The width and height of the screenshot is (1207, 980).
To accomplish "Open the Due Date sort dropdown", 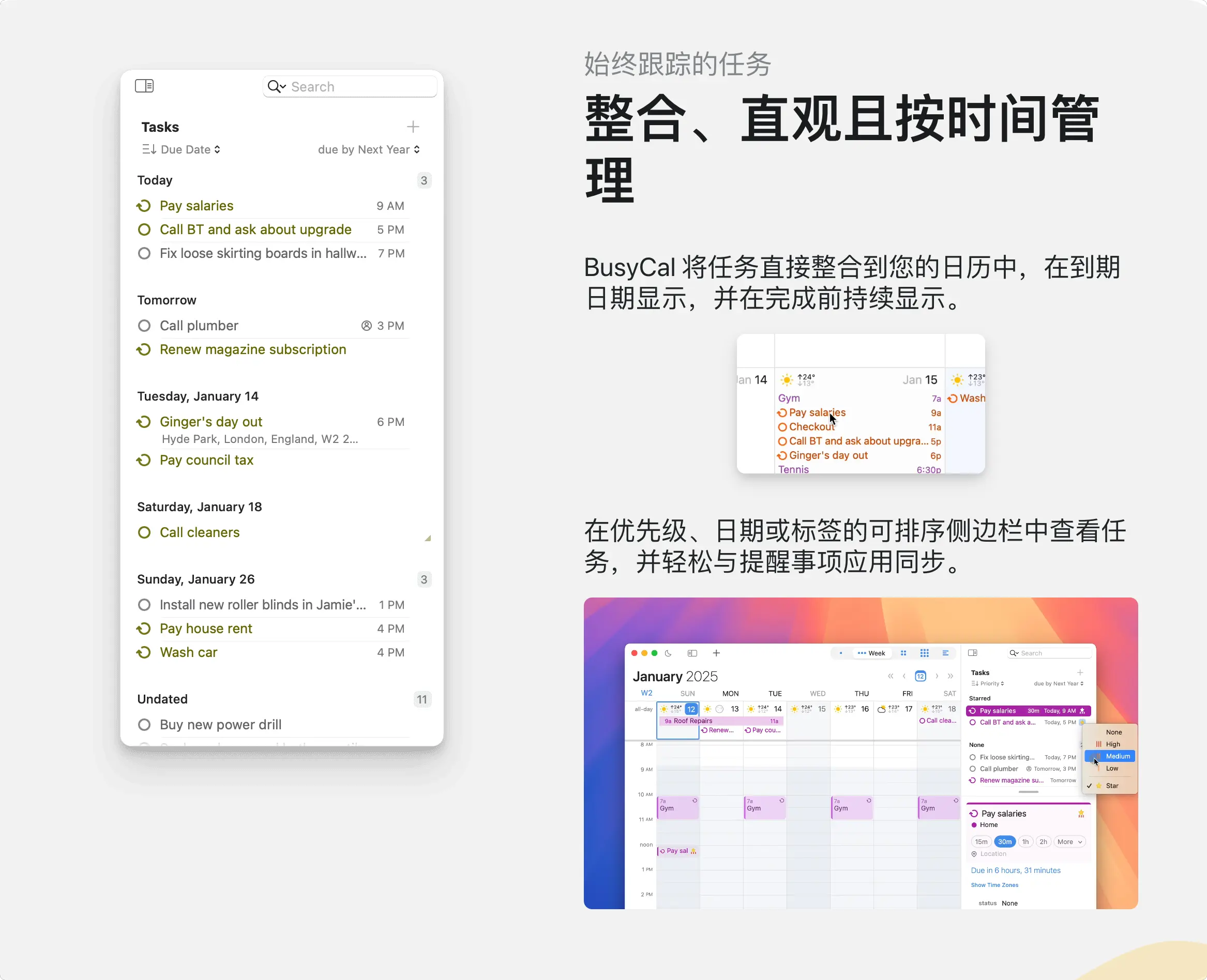I will pos(190,149).
